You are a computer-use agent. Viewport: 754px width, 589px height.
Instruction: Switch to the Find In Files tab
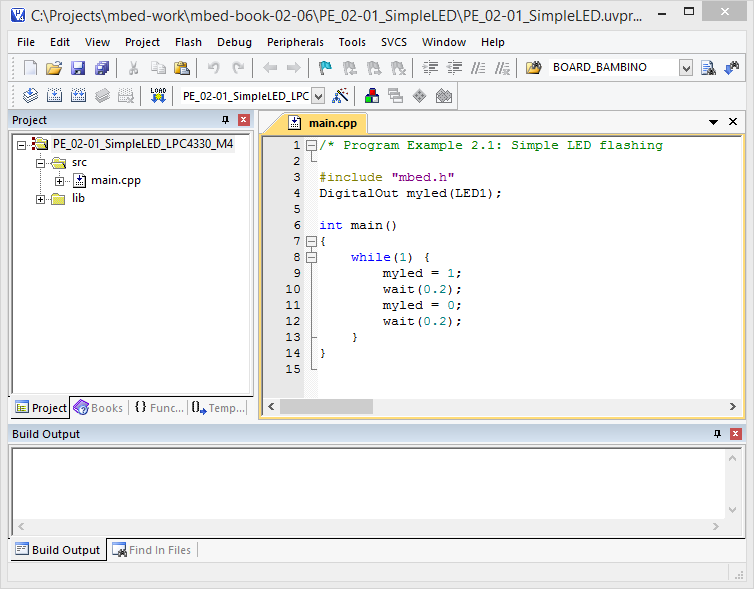152,550
